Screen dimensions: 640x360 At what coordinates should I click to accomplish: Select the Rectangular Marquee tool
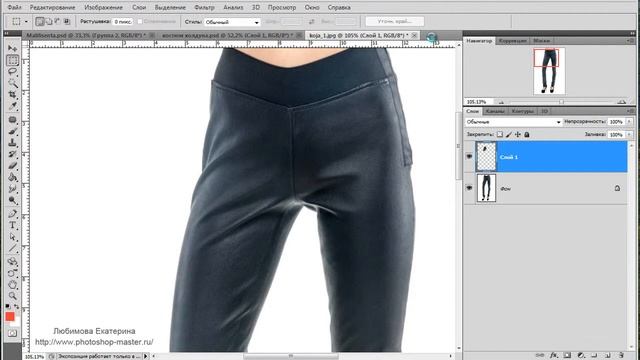12,60
